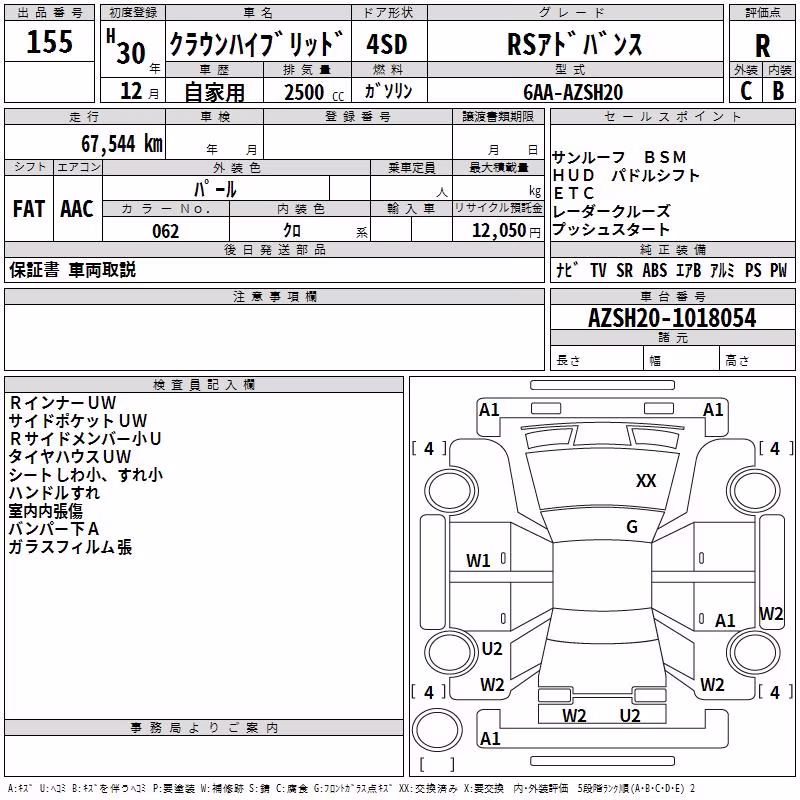This screenshot has height=800, width=800.
Task: Click inspector note ガラスフィルム張
Action: (x=70, y=547)
